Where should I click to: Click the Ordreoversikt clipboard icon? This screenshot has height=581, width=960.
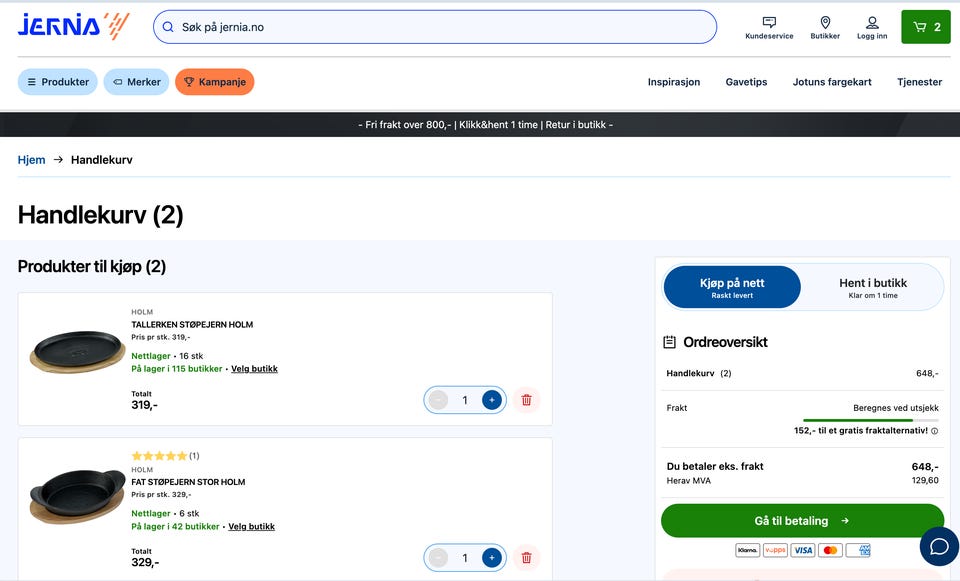point(670,342)
